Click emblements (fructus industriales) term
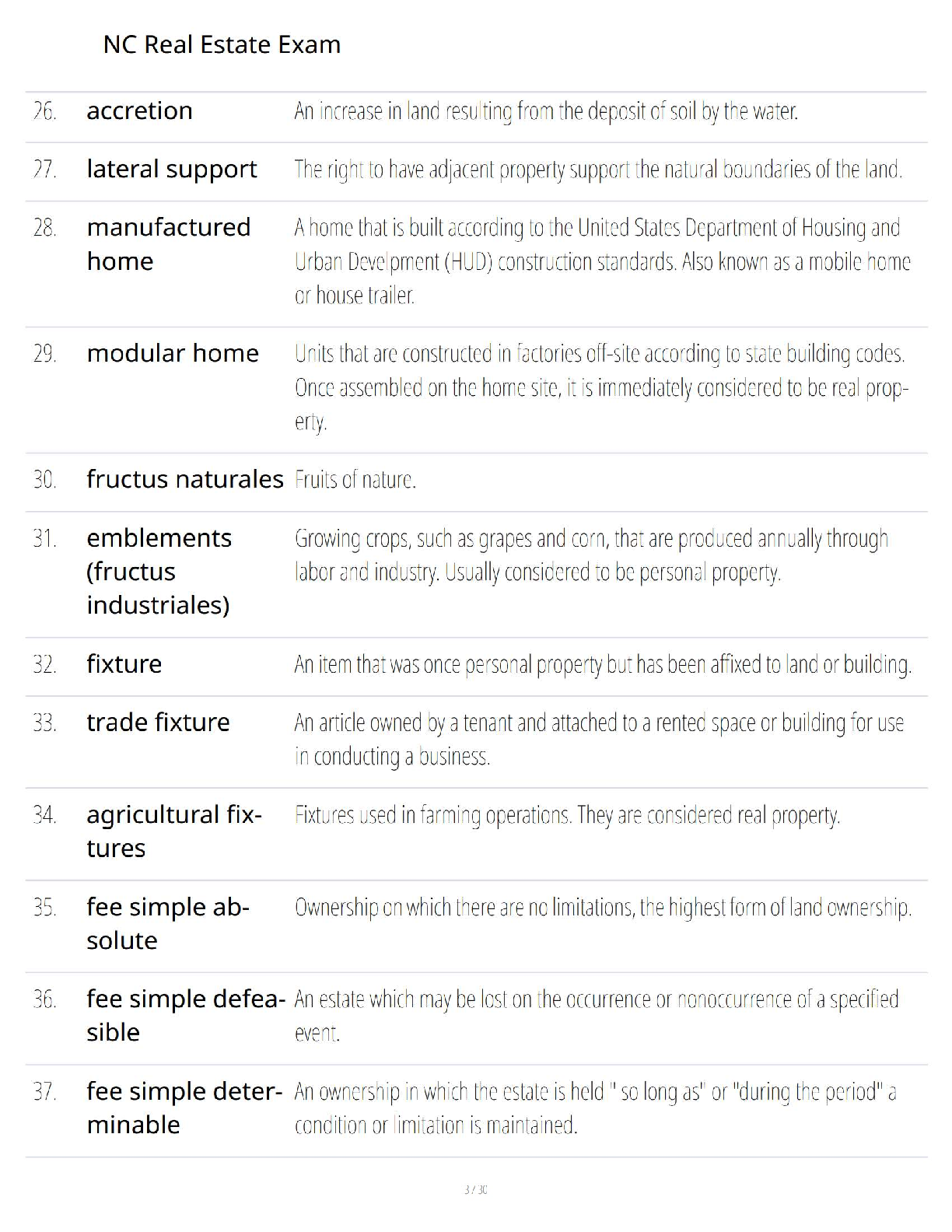 point(159,571)
